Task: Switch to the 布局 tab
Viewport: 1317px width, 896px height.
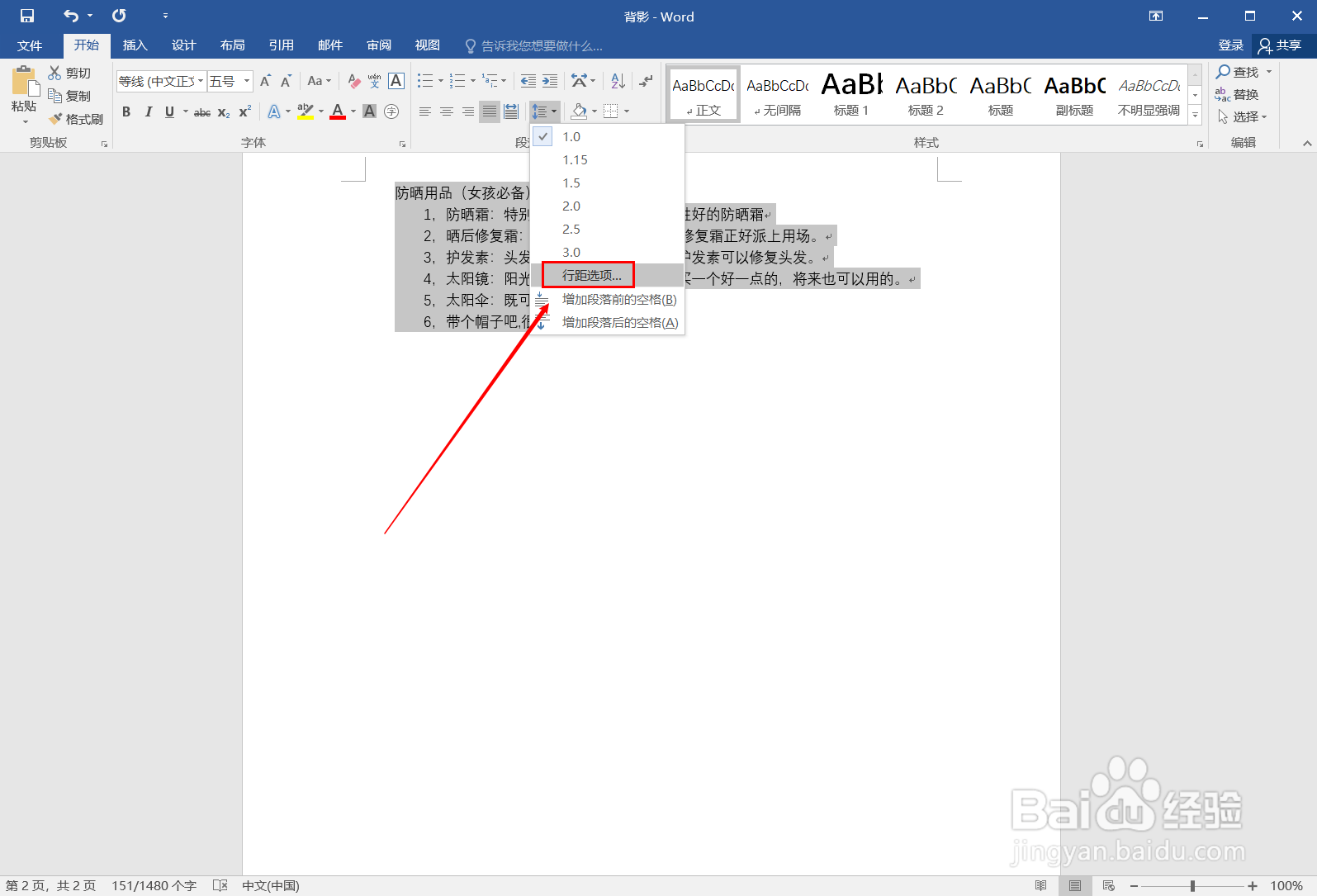Action: pyautogui.click(x=232, y=45)
